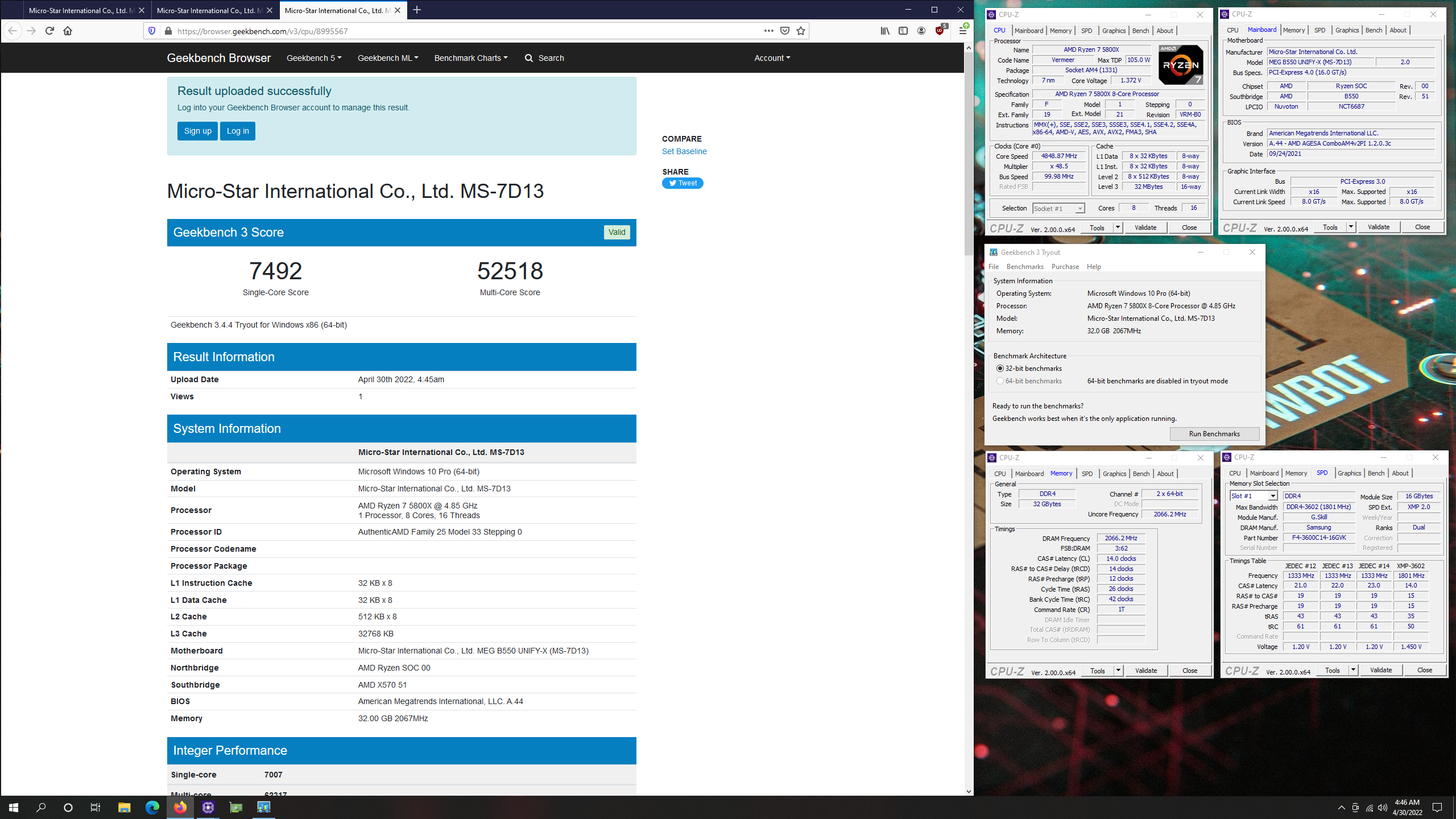This screenshot has height=819, width=1456.
Task: Open Tools dropdown arrow in Mainboard window
Action: point(1351,227)
